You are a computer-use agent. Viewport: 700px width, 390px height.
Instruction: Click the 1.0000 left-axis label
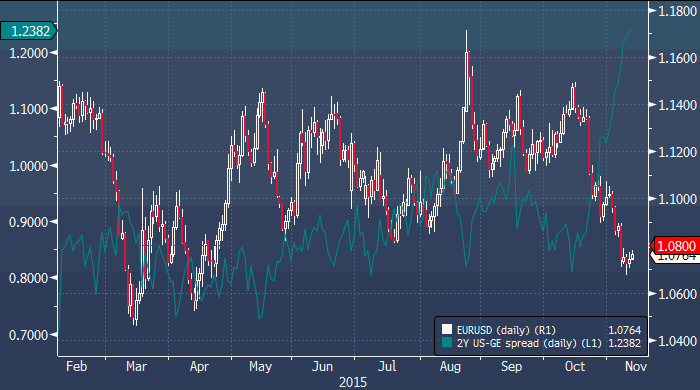tap(29, 166)
